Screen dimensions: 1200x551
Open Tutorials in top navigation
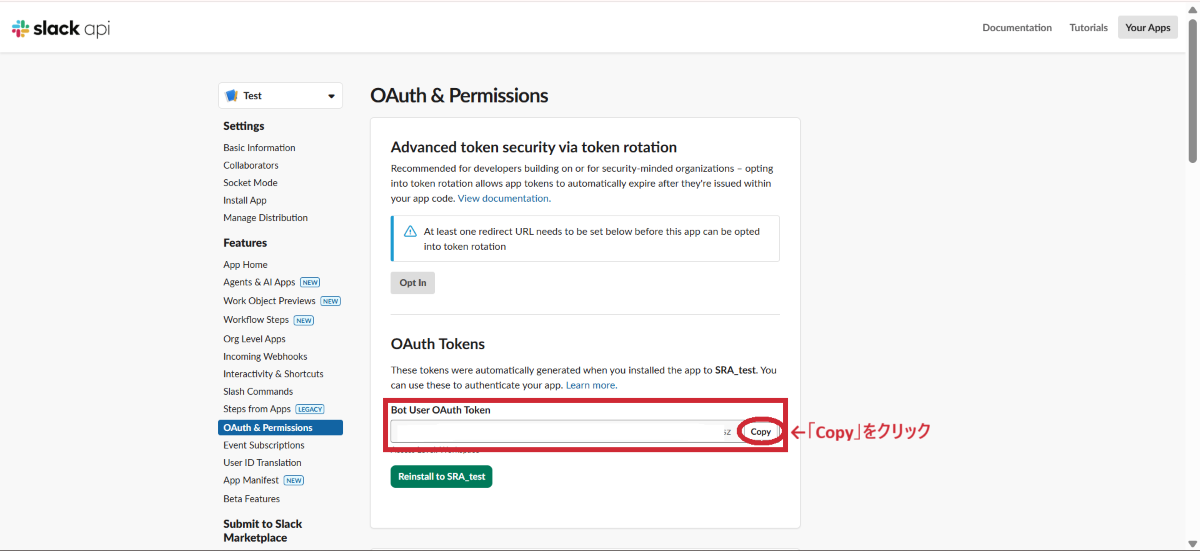tap(1089, 28)
